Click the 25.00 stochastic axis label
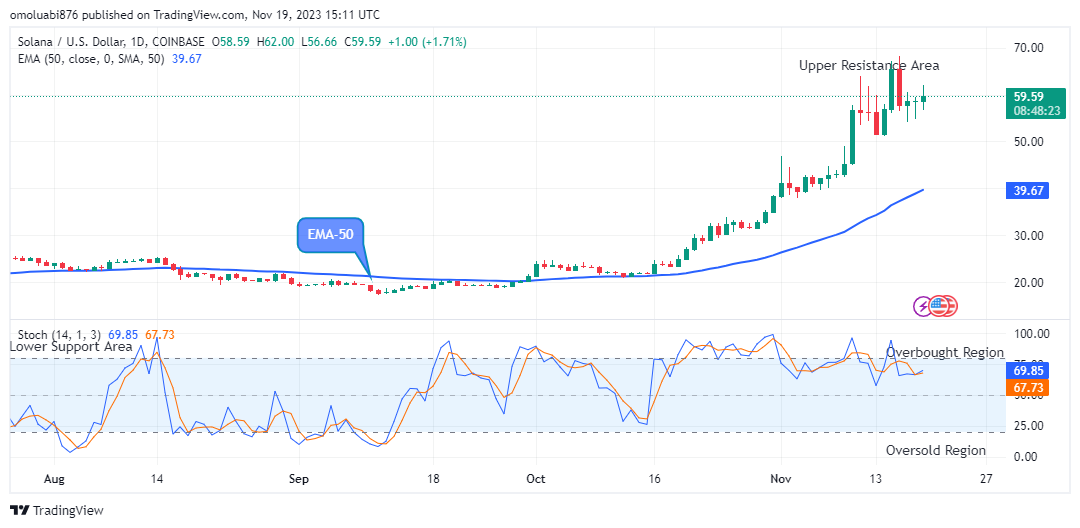Screen dimensions: 1080x528 coord(1027,425)
